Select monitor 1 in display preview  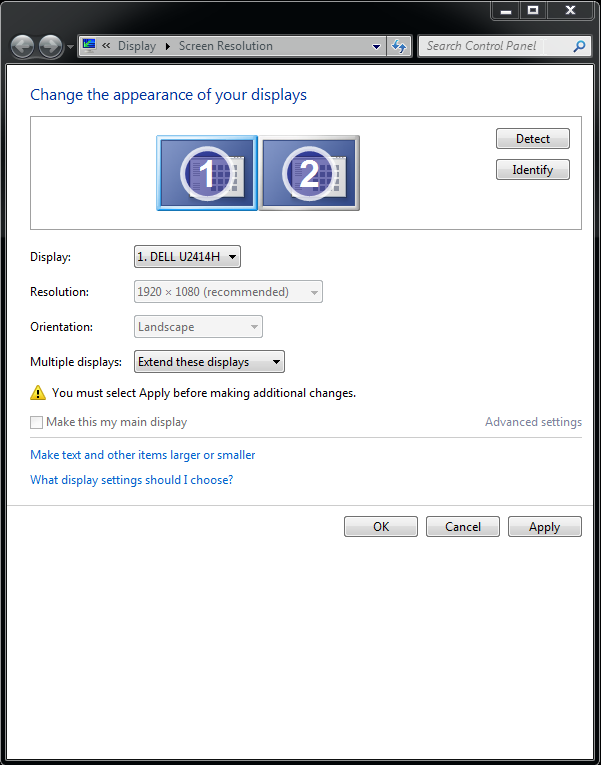coord(207,173)
